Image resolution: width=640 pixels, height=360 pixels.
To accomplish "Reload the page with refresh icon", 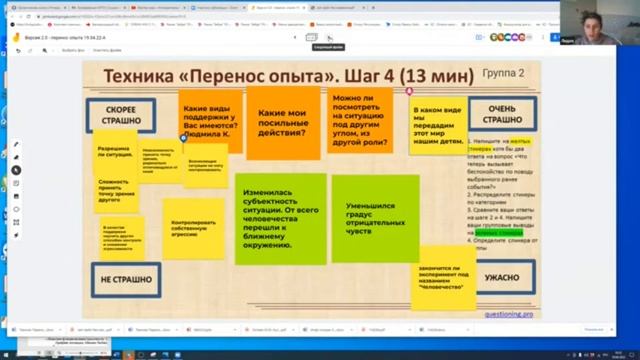I will (x=29, y=17).
